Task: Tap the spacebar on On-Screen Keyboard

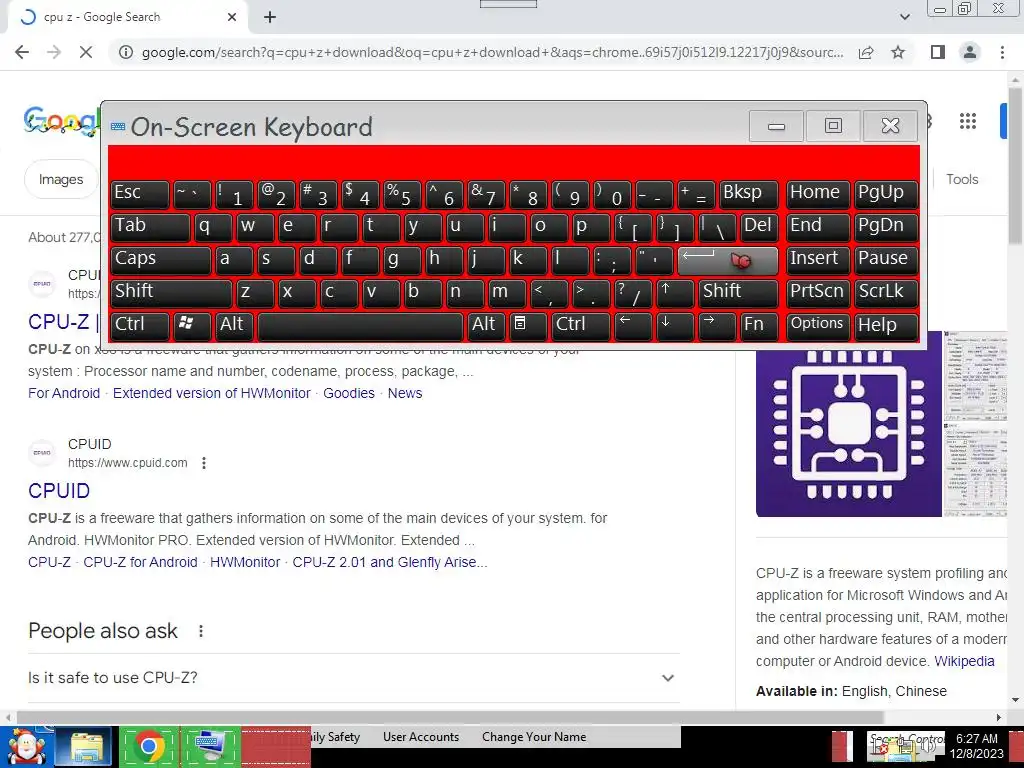Action: tap(360, 326)
